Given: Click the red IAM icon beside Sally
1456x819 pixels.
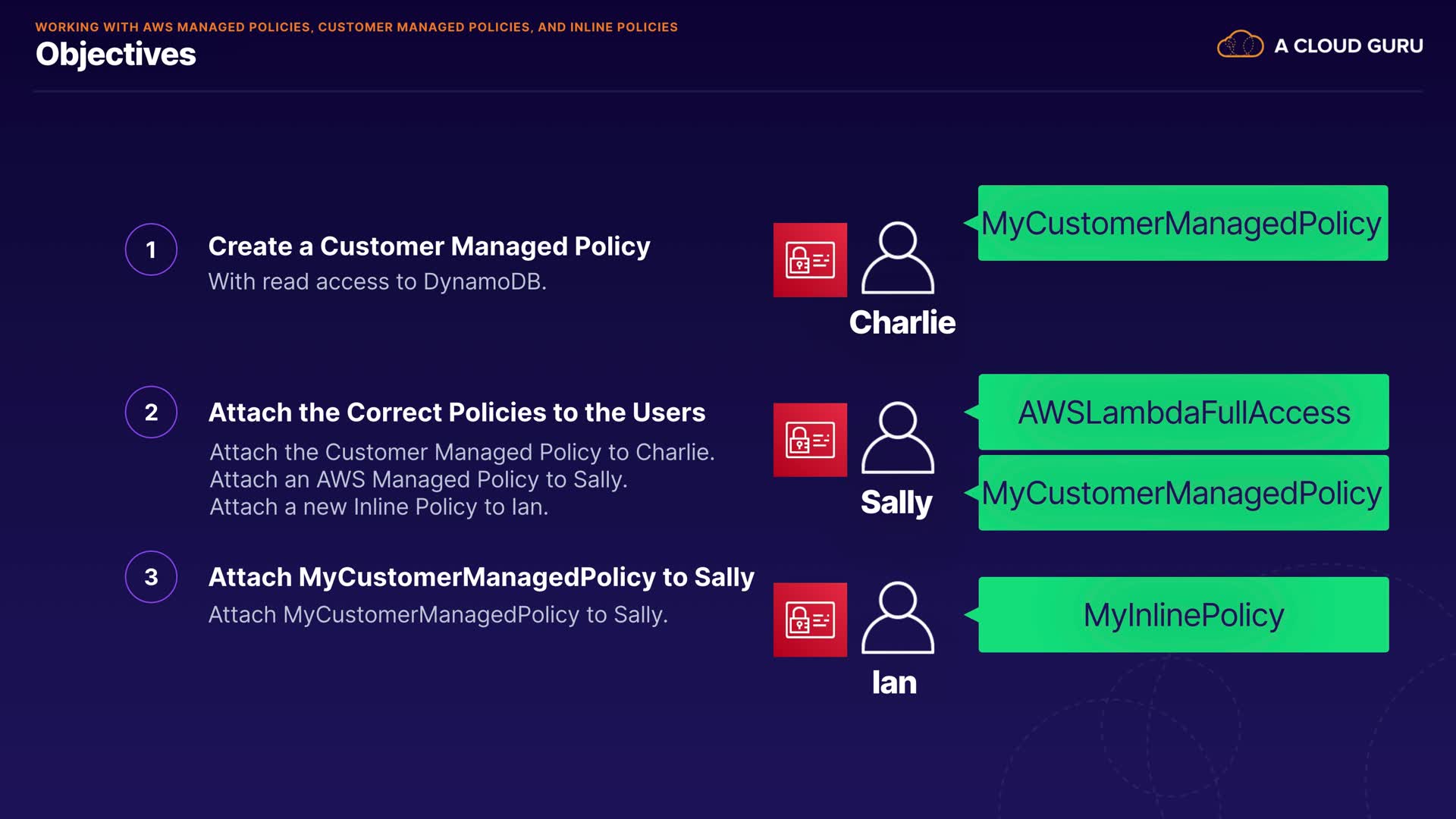Looking at the screenshot, I should coord(810,440).
